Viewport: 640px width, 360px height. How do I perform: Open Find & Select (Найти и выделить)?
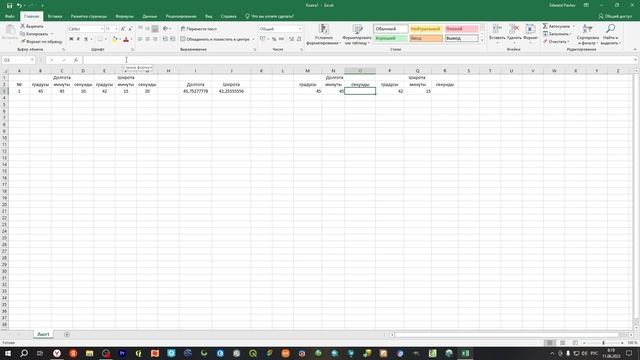tap(611, 34)
